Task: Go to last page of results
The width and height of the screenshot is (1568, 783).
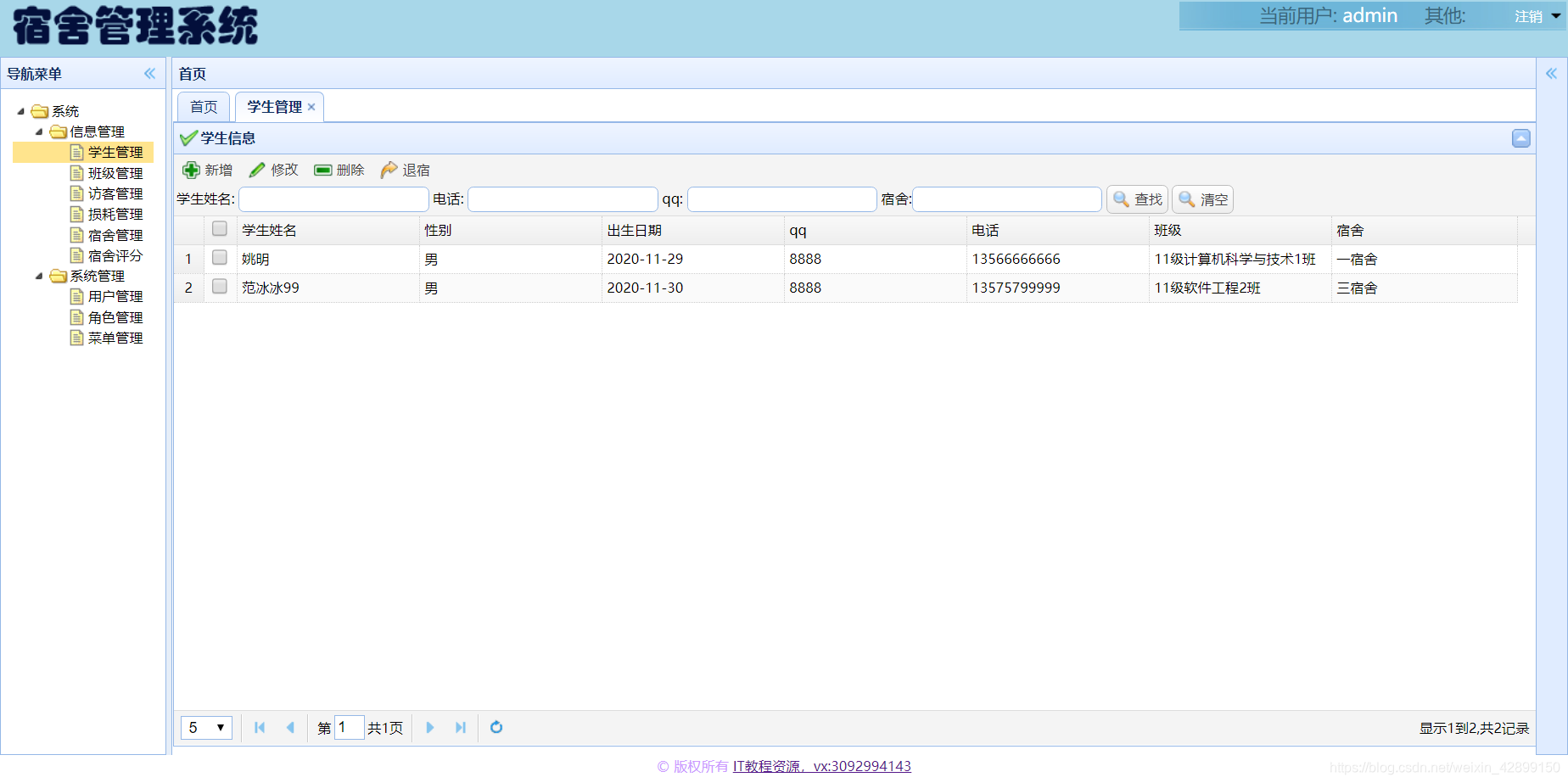Action: click(461, 728)
